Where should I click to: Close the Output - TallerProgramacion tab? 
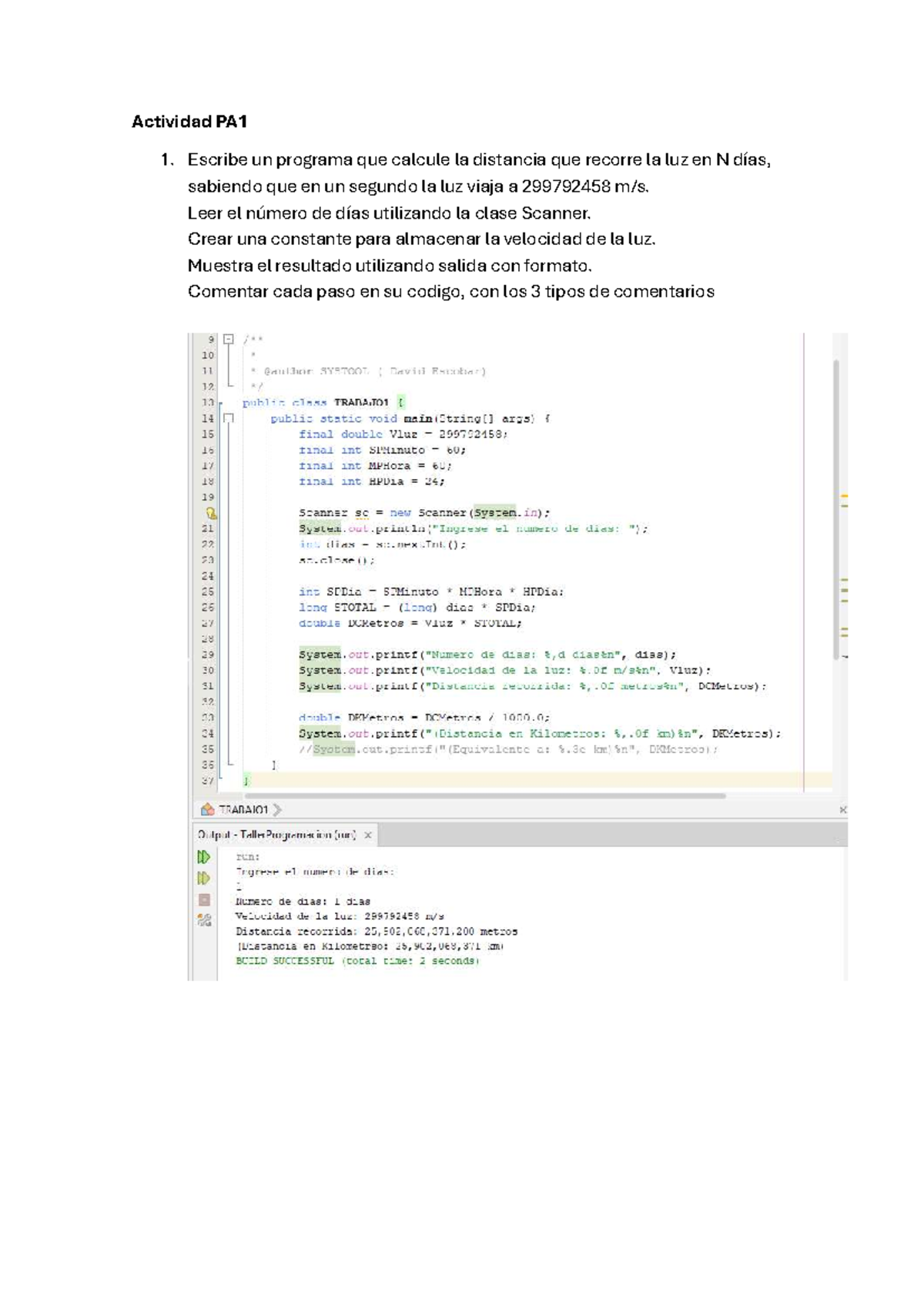[x=368, y=835]
